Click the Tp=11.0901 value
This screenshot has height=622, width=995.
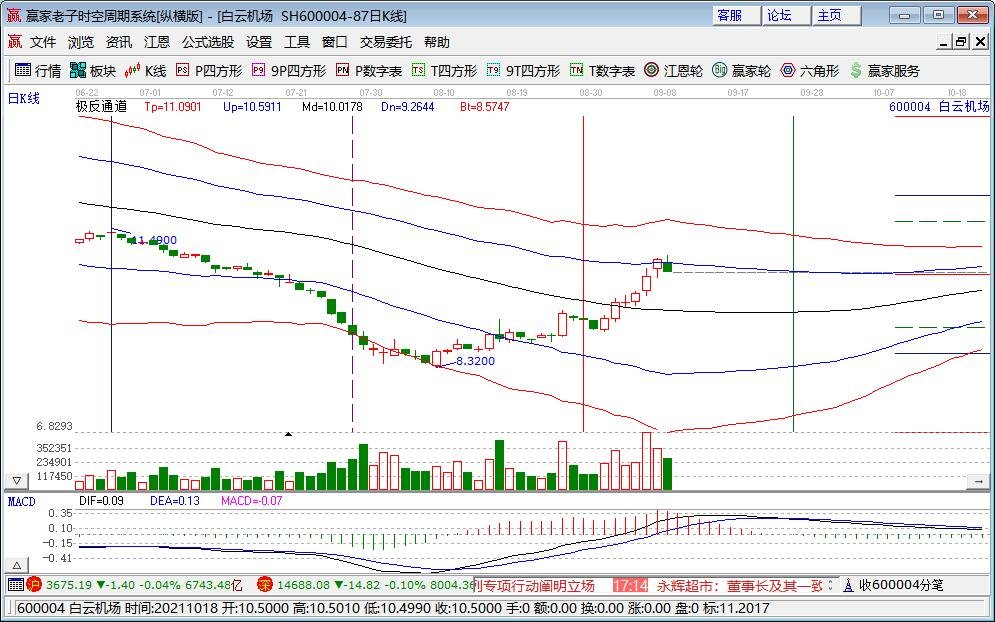click(x=173, y=107)
